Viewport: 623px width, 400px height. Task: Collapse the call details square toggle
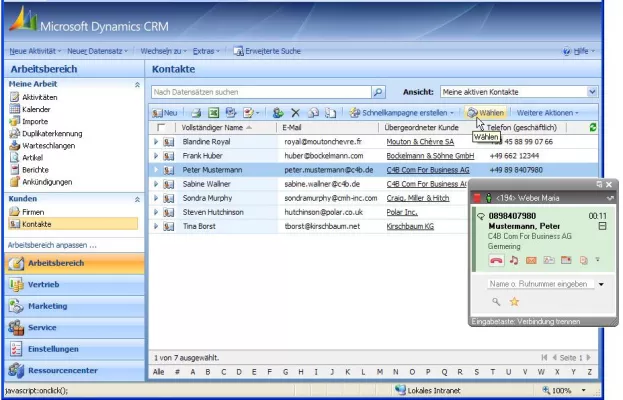[602, 226]
